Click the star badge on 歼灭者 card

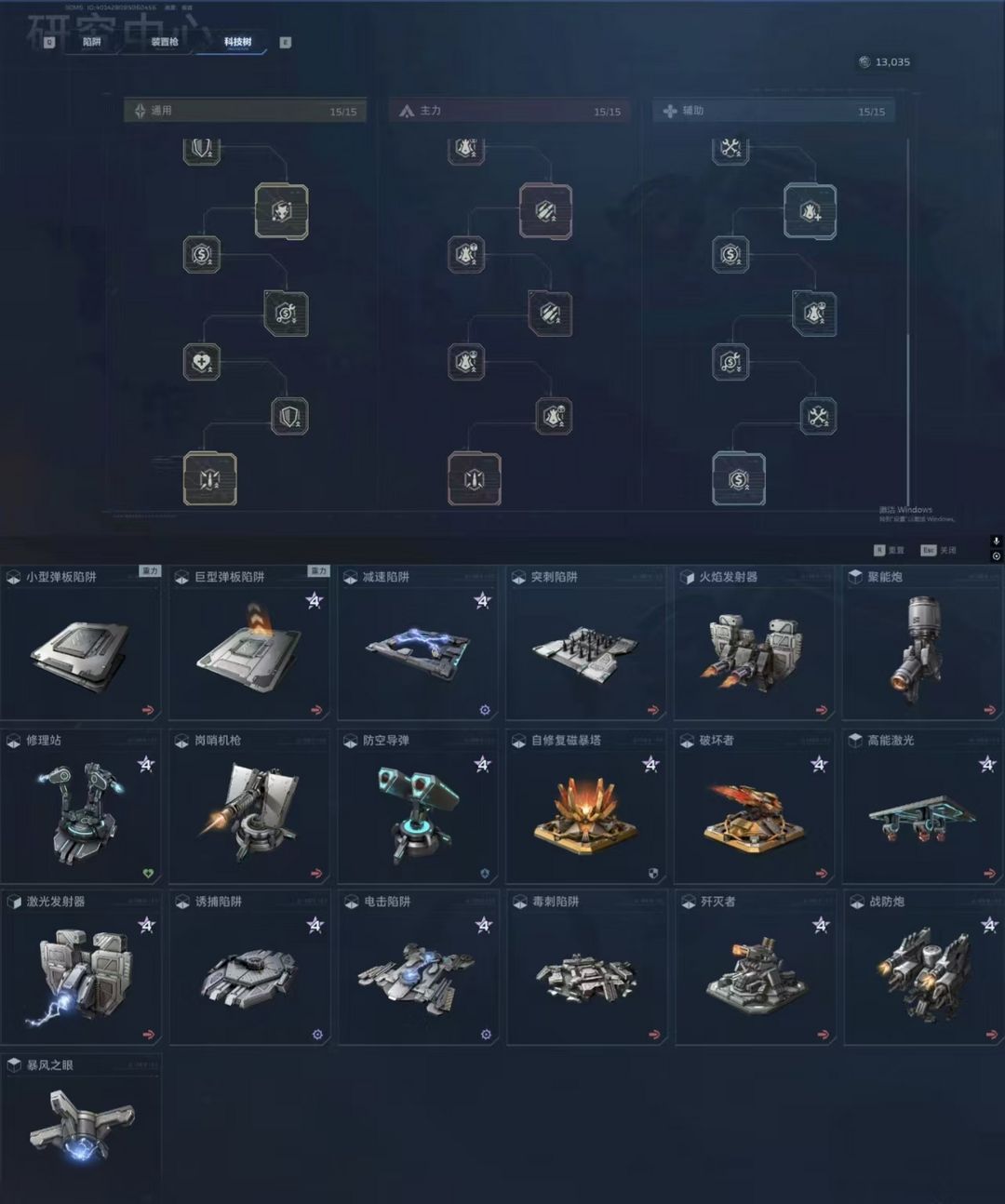click(x=820, y=925)
